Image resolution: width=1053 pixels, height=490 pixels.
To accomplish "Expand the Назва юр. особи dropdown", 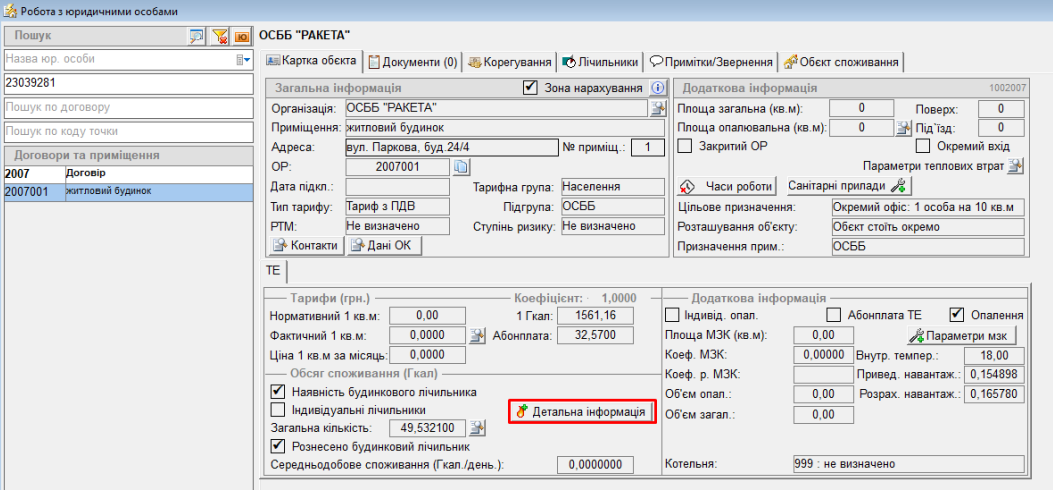I will (x=243, y=60).
